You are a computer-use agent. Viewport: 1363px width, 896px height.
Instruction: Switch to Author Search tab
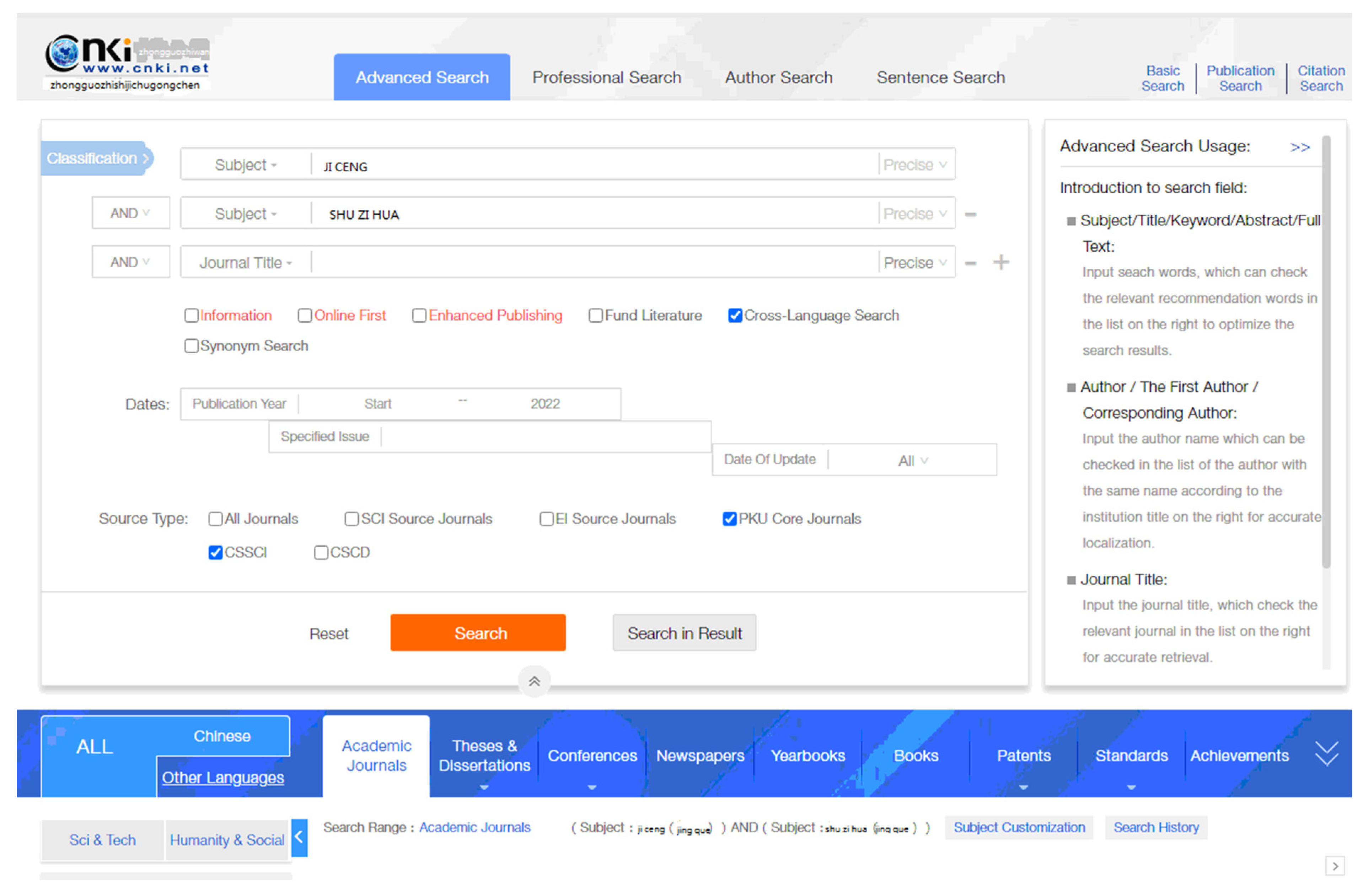(x=778, y=77)
